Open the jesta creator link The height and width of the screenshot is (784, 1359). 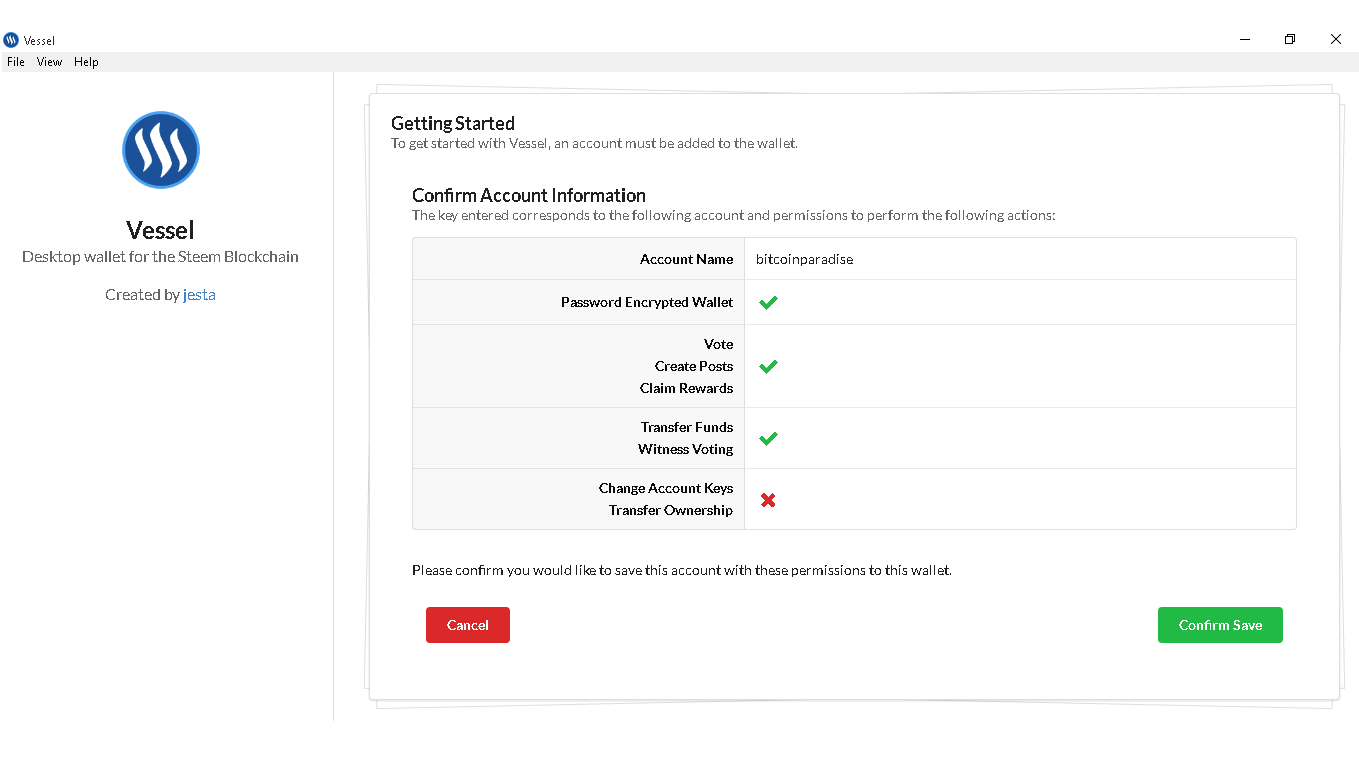click(199, 295)
